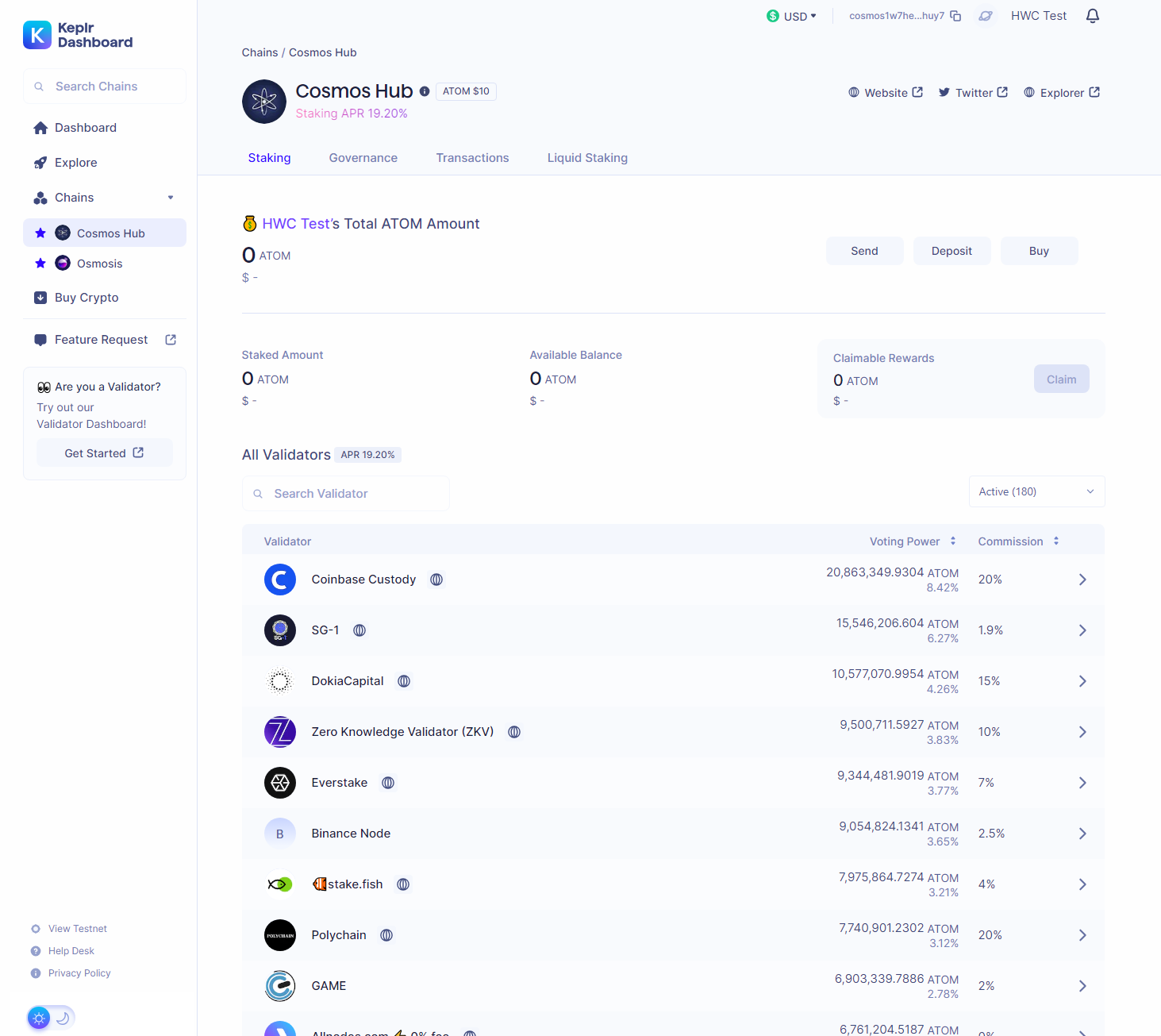Open View Testnet link
This screenshot has width=1161, height=1036.
pos(69,929)
